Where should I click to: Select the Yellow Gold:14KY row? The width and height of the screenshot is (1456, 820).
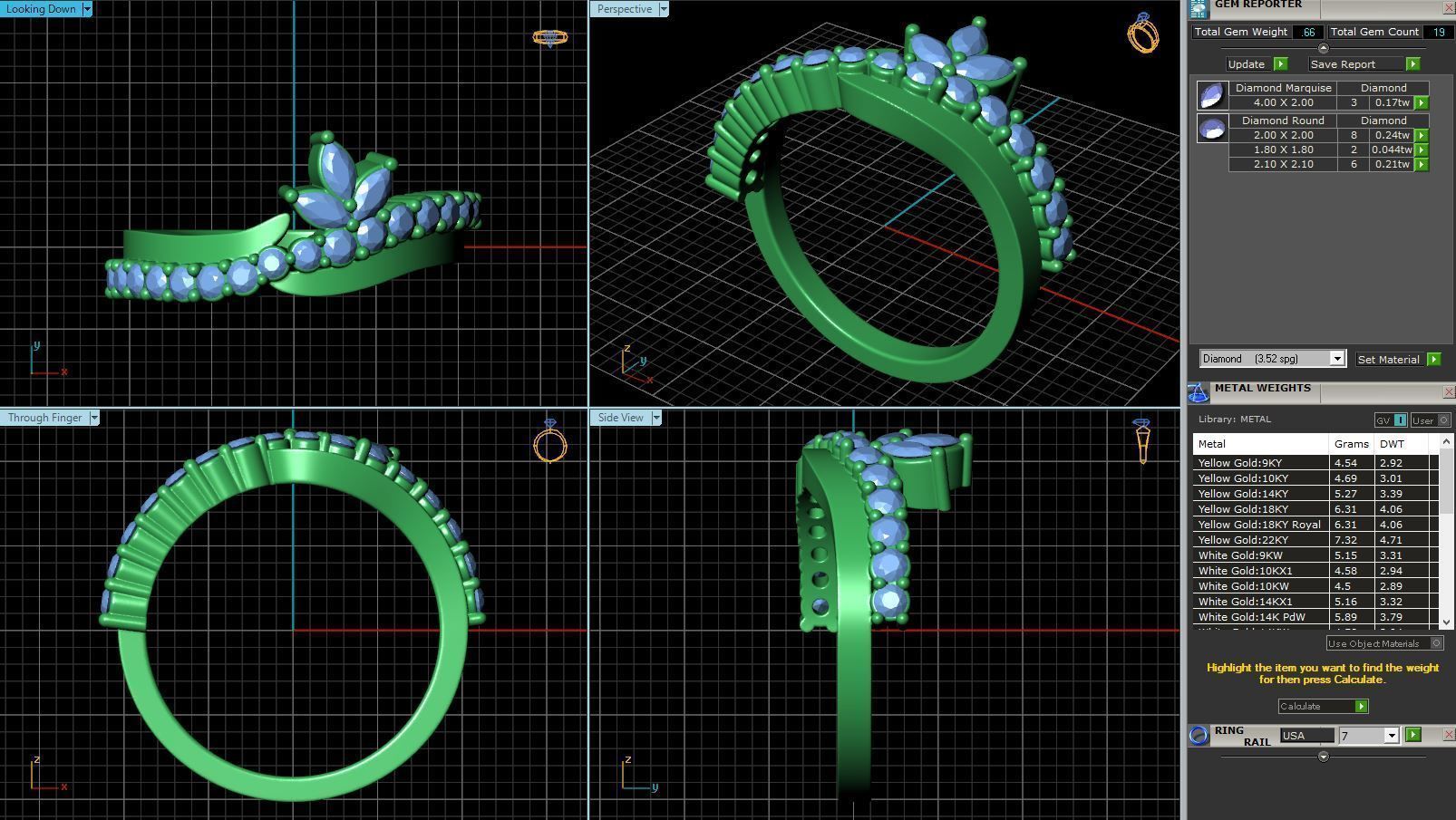pos(1315,494)
